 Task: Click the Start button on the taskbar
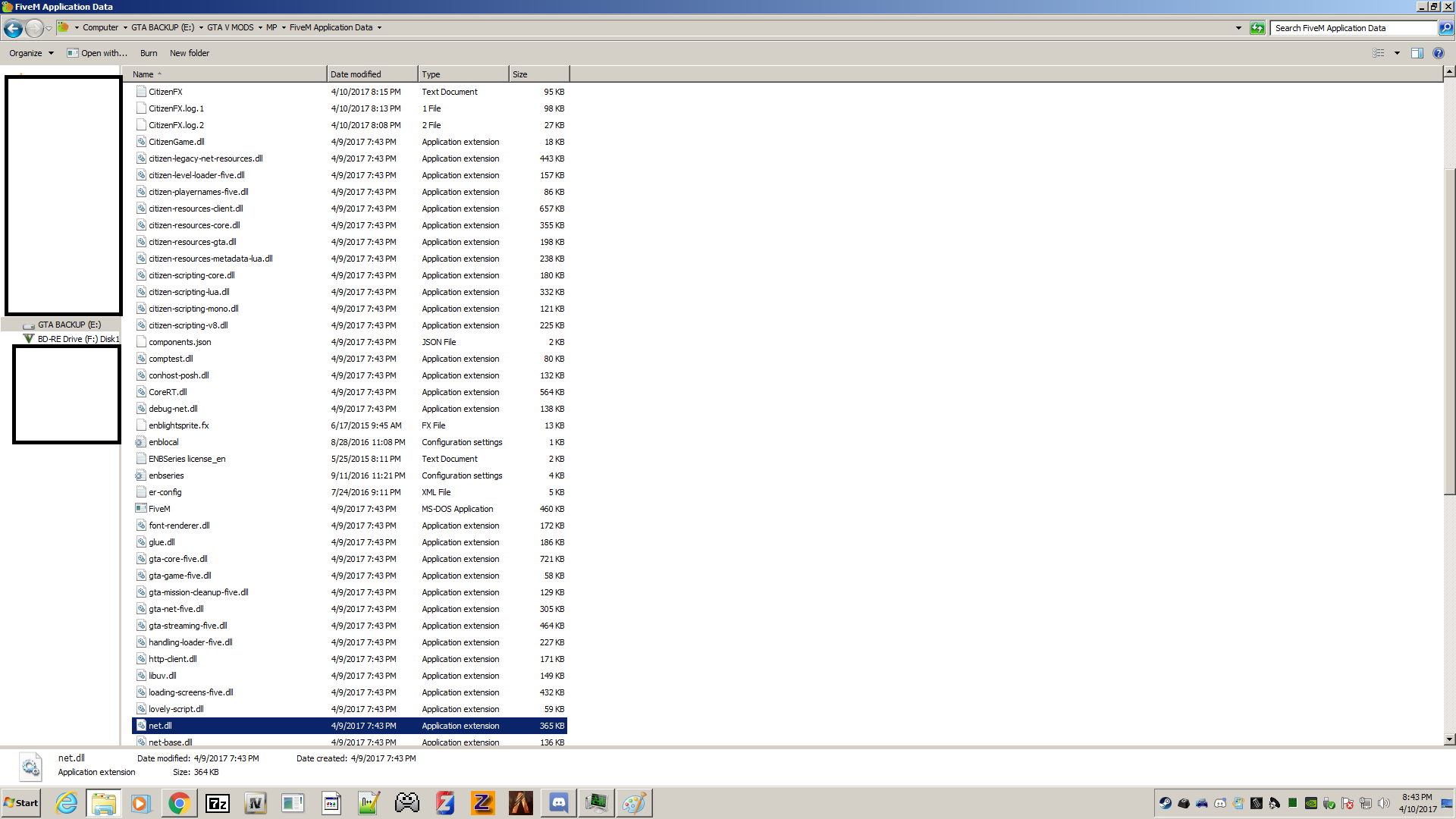(21, 803)
